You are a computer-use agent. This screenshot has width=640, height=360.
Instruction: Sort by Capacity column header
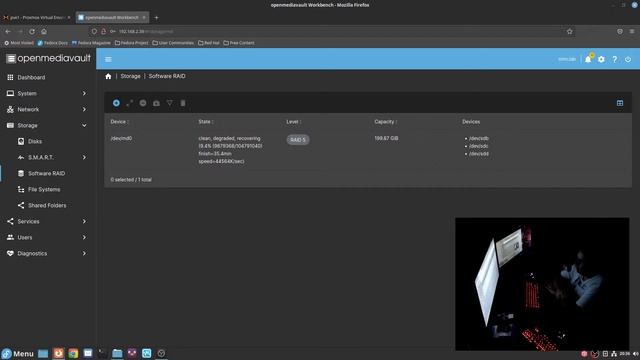(385, 122)
